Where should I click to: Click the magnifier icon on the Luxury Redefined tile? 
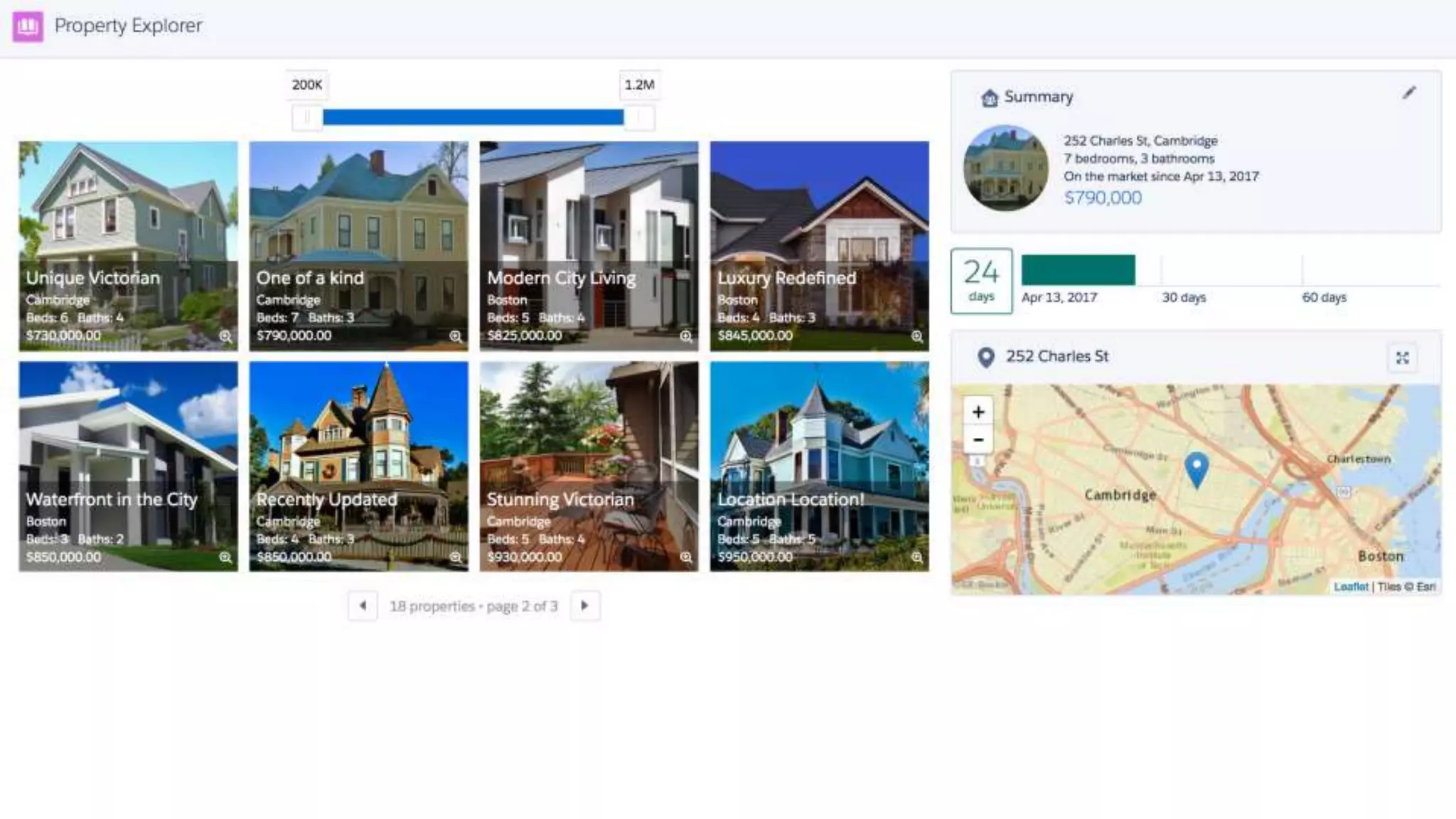click(916, 336)
